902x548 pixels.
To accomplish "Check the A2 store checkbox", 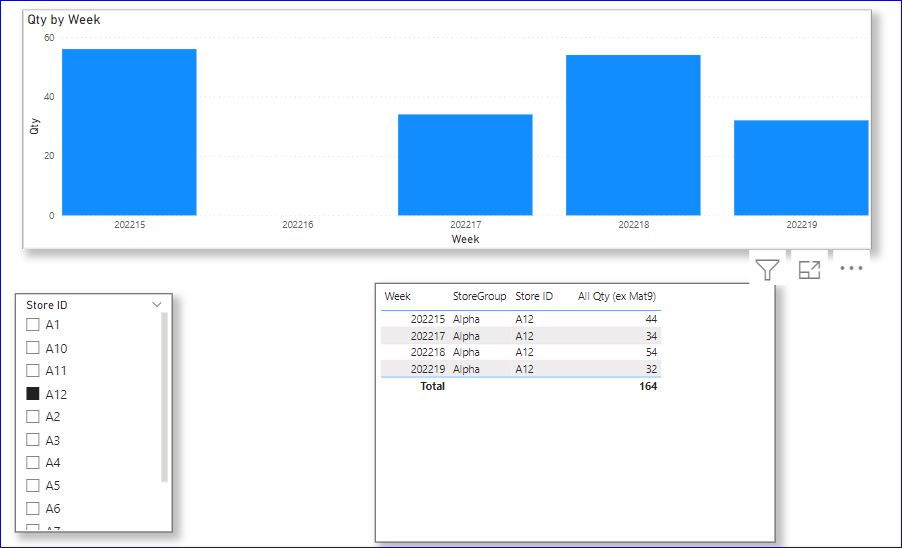I will point(33,416).
